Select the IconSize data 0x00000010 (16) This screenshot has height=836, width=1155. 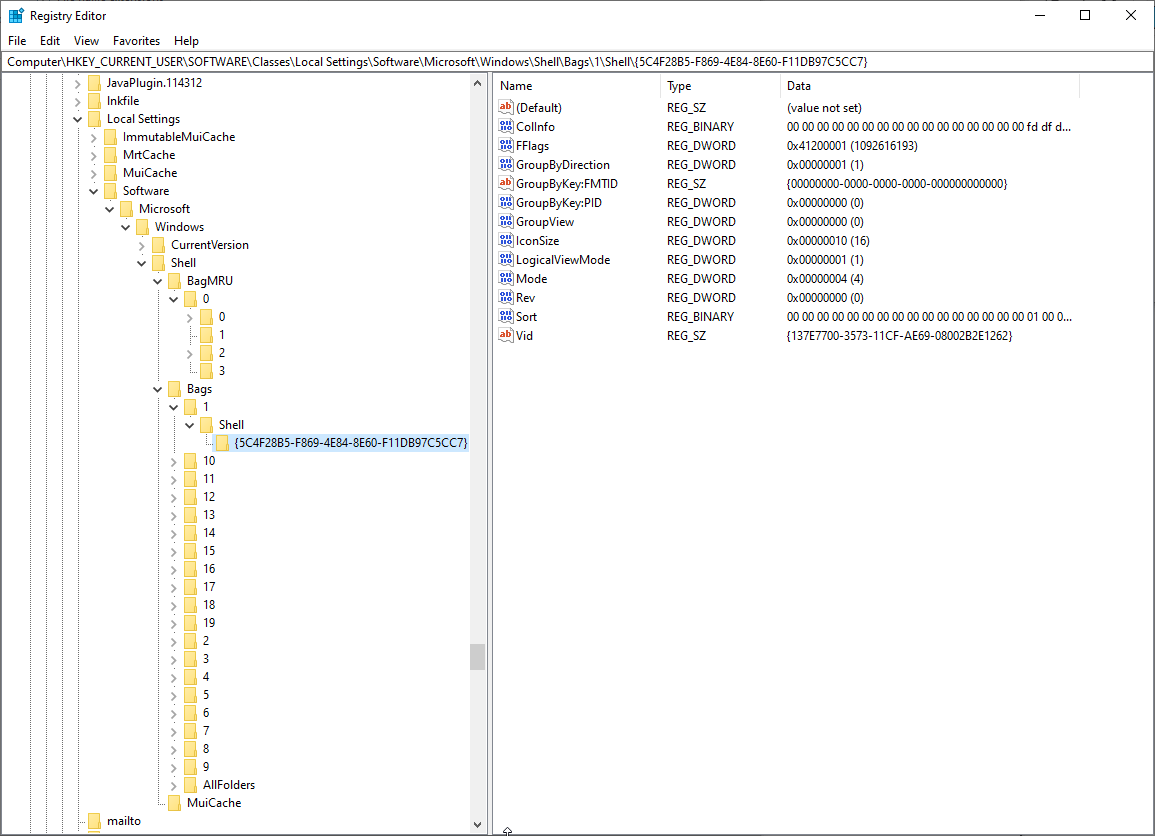pos(828,241)
